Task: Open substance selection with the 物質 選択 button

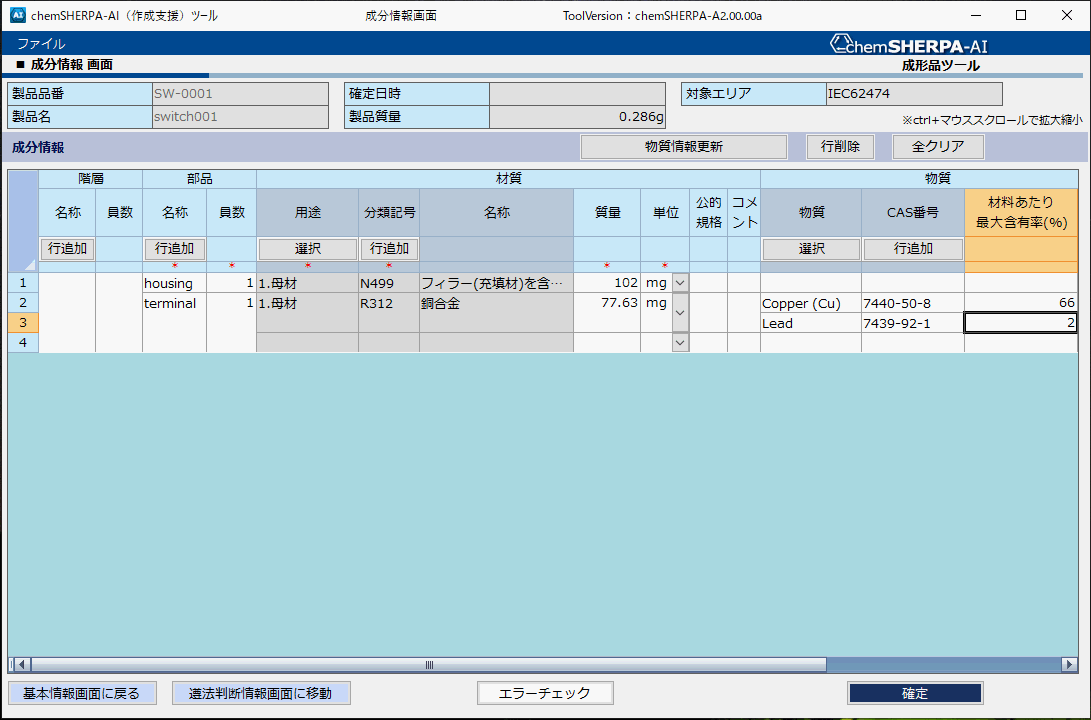Action: point(810,248)
